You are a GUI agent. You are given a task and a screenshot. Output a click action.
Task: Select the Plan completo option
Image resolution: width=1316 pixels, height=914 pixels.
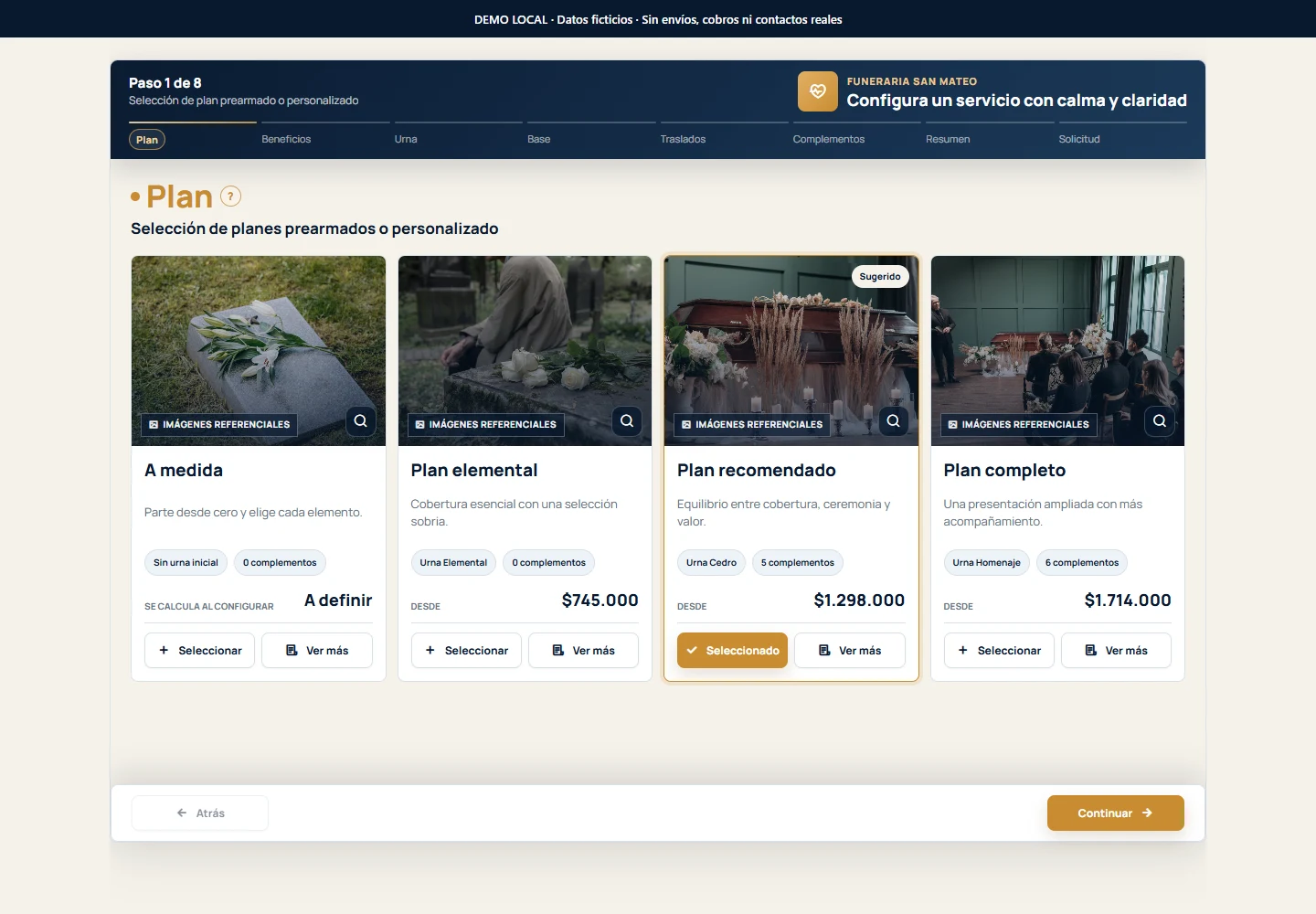point(999,651)
